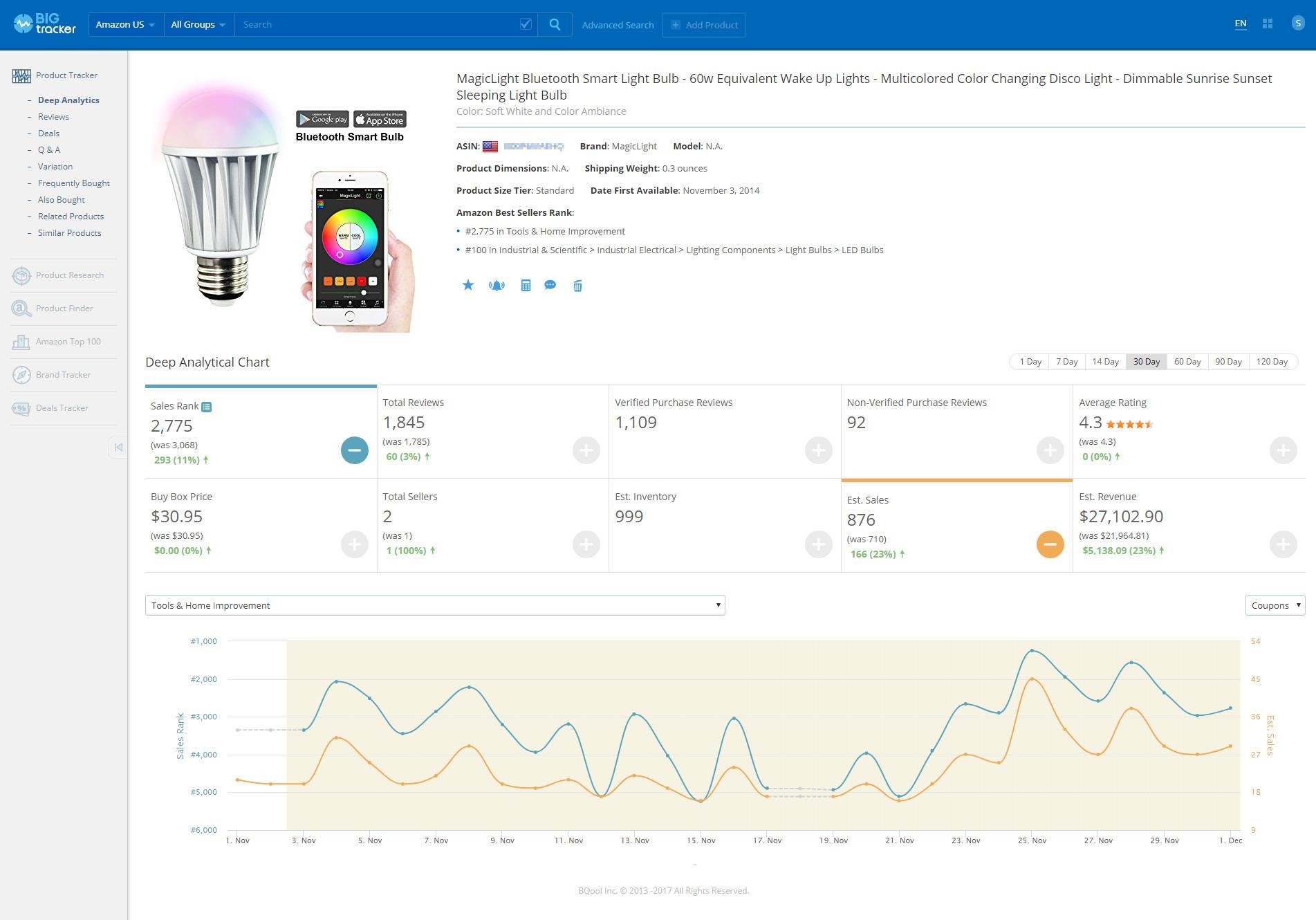Click the Product Tracker sidebar icon
Image resolution: width=1316 pixels, height=920 pixels.
(21, 75)
